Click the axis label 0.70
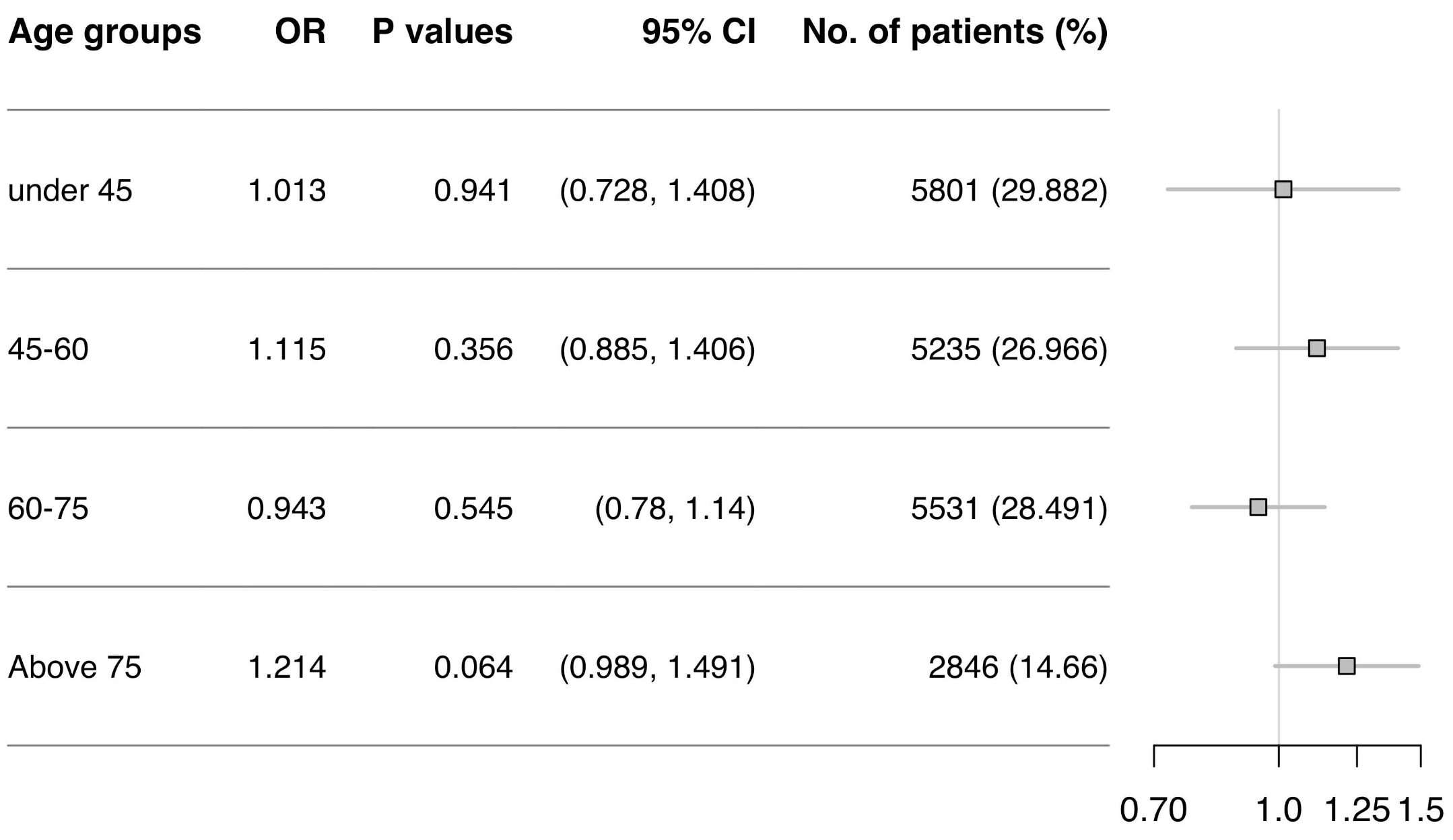Viewport: 1453px width, 840px height. pyautogui.click(x=1153, y=810)
